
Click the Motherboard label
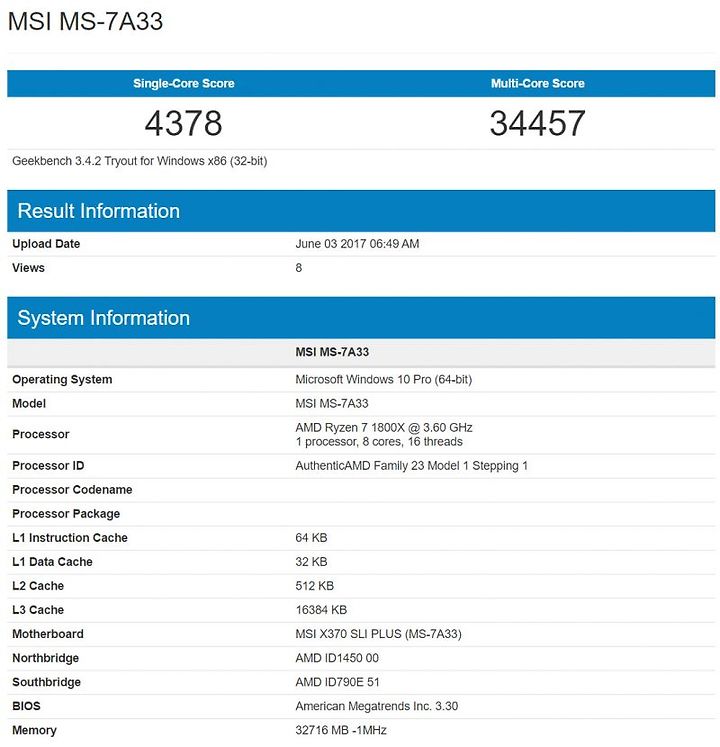point(48,634)
